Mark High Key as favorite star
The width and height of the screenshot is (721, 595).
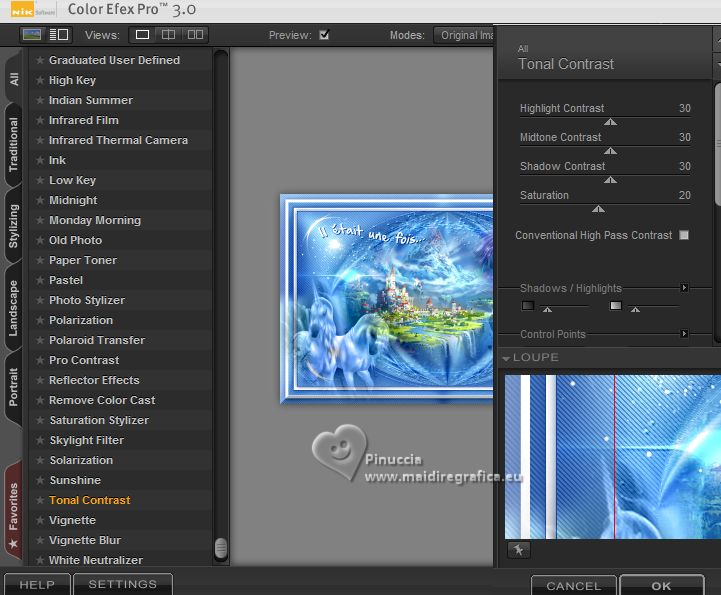[x=40, y=80]
